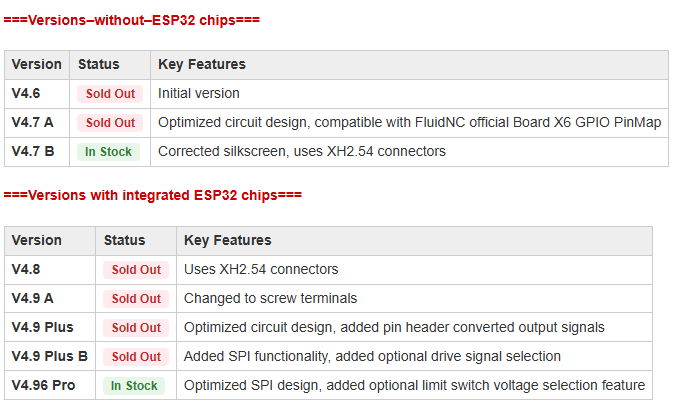This screenshot has width=680, height=414.
Task: Click the Sold Out badge in V4.7 A row
Action: [x=110, y=123]
